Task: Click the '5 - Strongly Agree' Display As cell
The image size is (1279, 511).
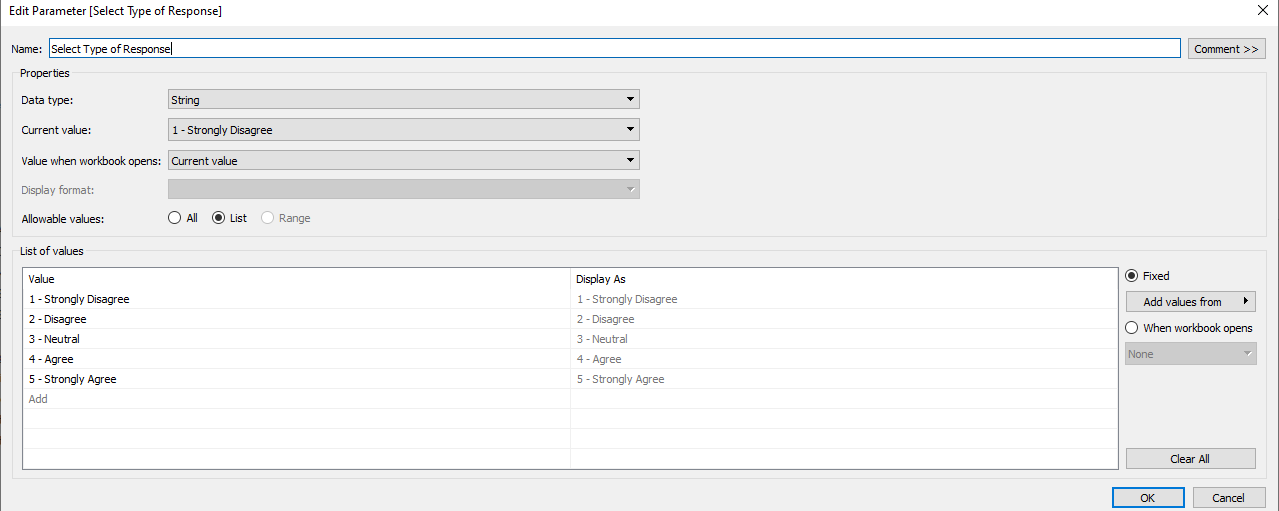Action: (x=620, y=379)
